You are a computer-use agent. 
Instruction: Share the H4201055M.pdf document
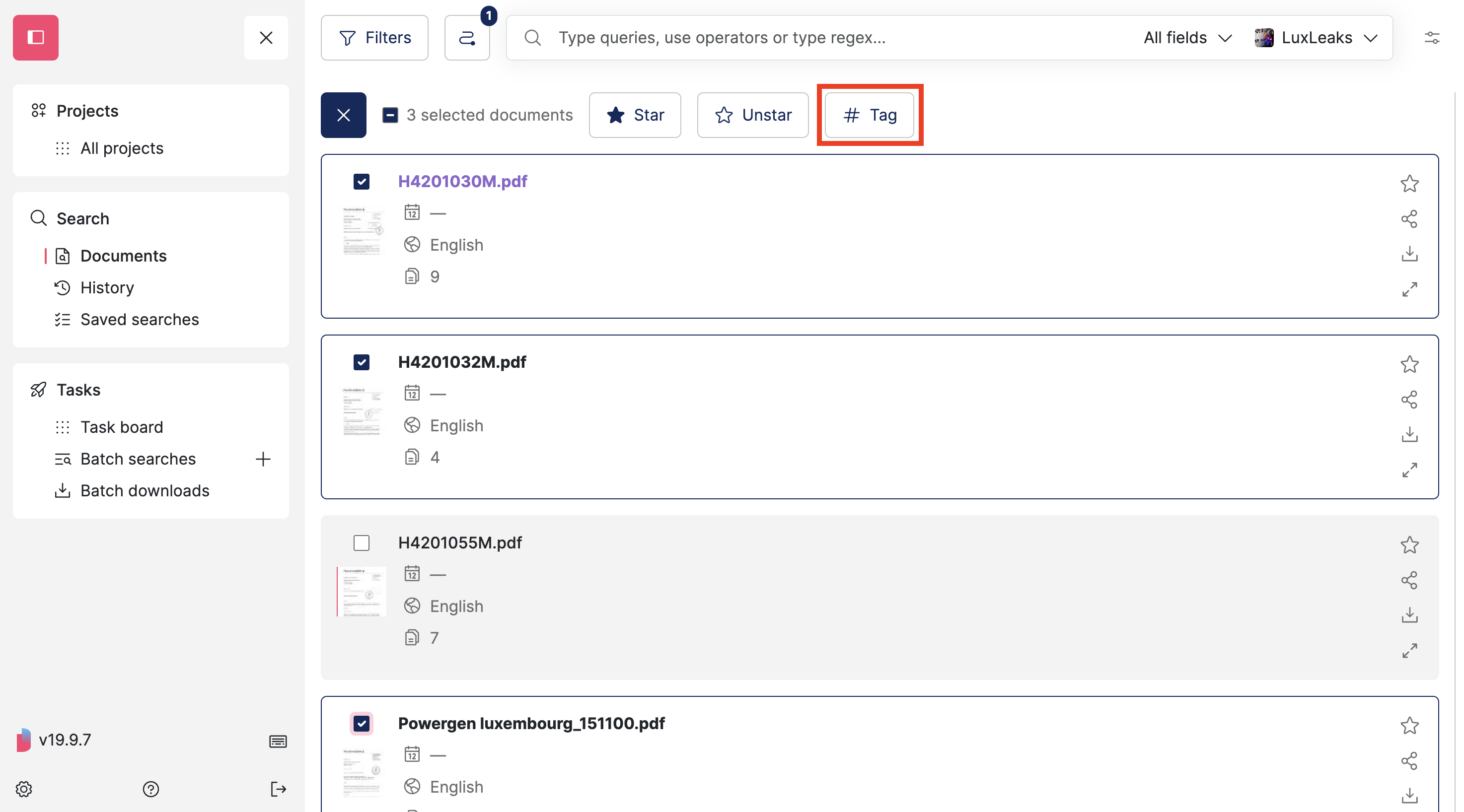(1409, 580)
